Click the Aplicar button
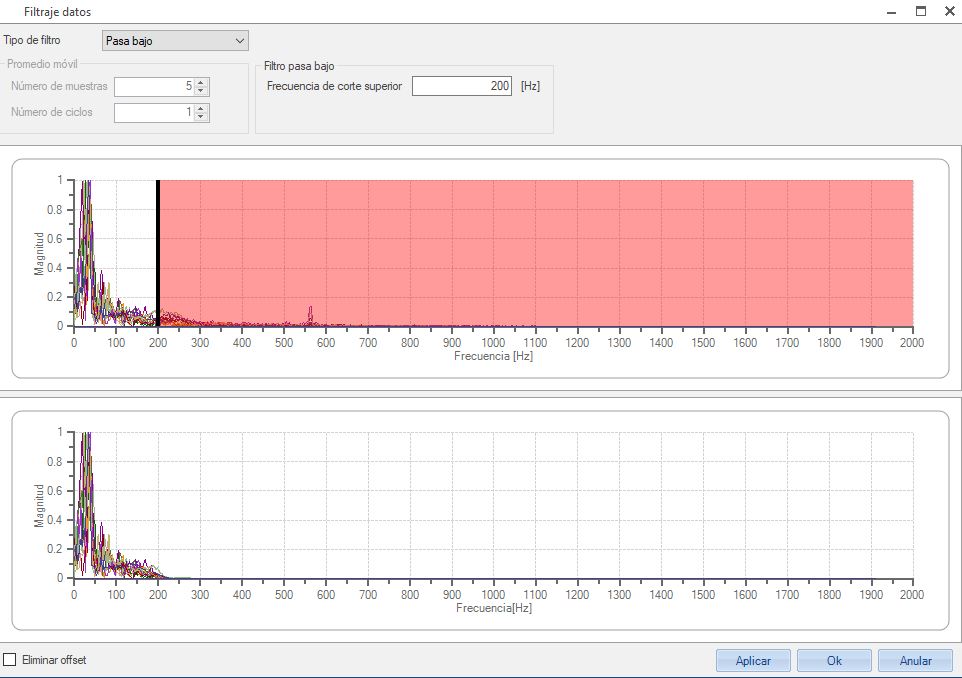 tap(753, 661)
